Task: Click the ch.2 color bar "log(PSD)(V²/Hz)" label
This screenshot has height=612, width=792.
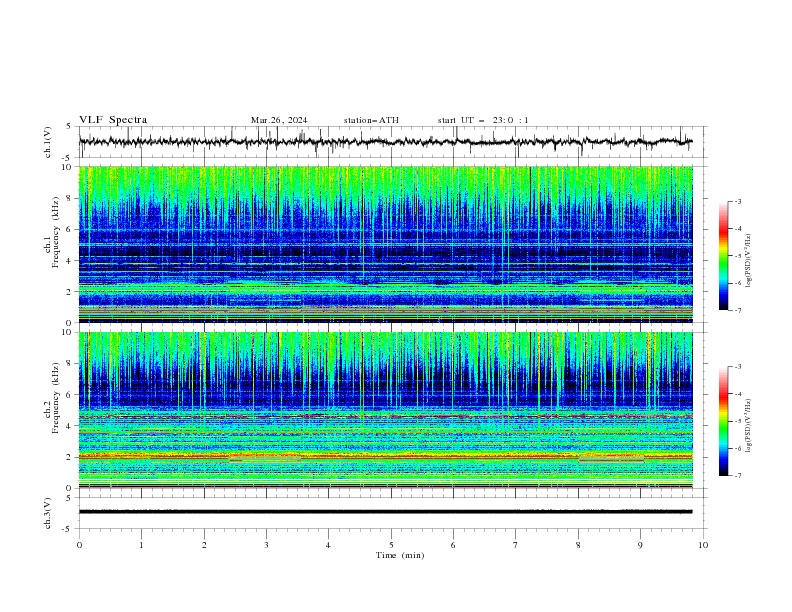Action: (x=749, y=425)
